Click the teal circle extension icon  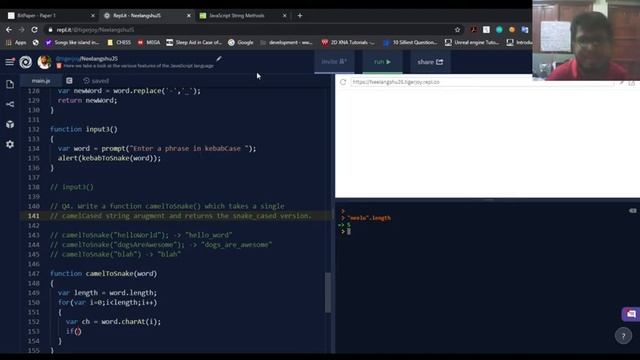pyautogui.click(x=499, y=30)
